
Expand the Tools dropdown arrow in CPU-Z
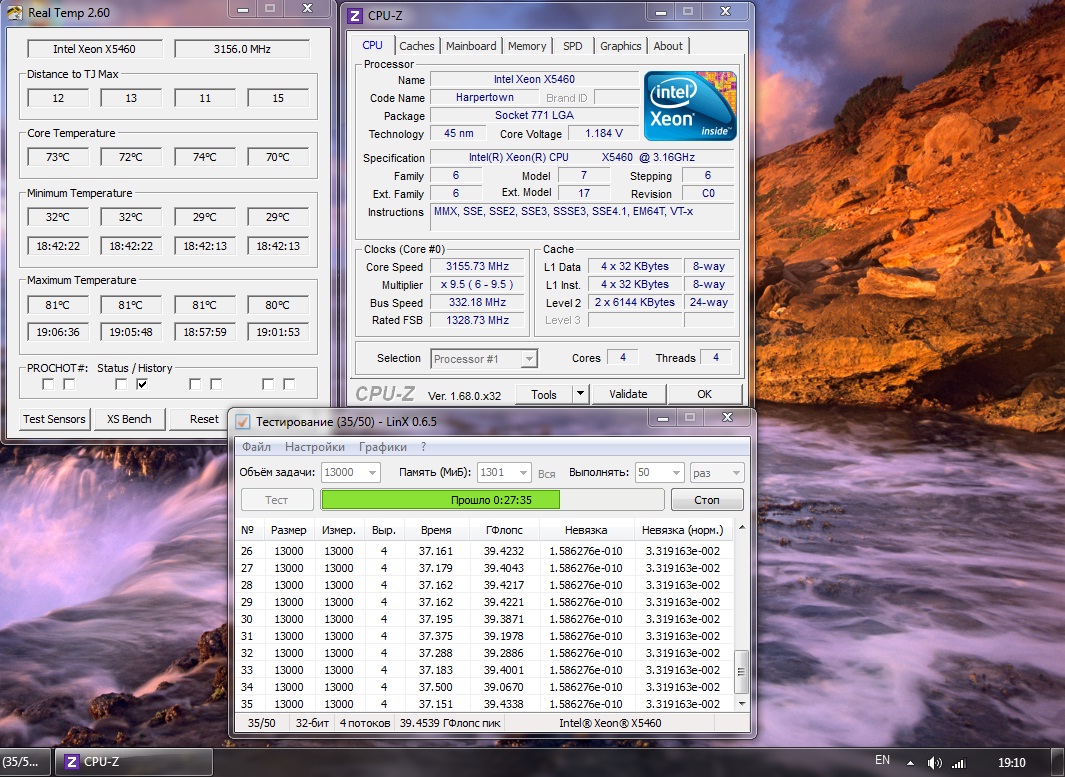579,394
